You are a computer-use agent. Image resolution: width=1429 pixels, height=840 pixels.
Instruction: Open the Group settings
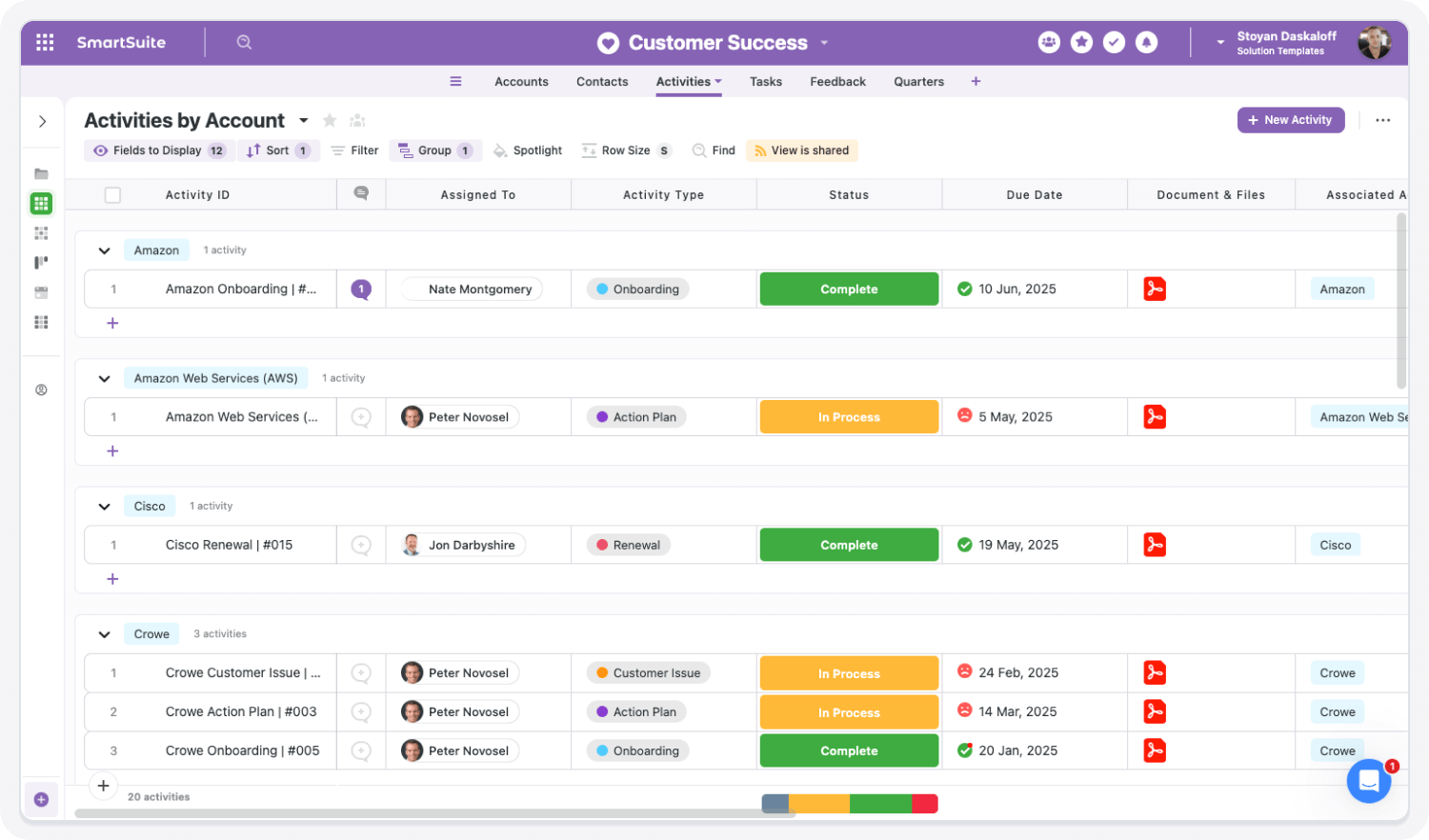coord(435,150)
